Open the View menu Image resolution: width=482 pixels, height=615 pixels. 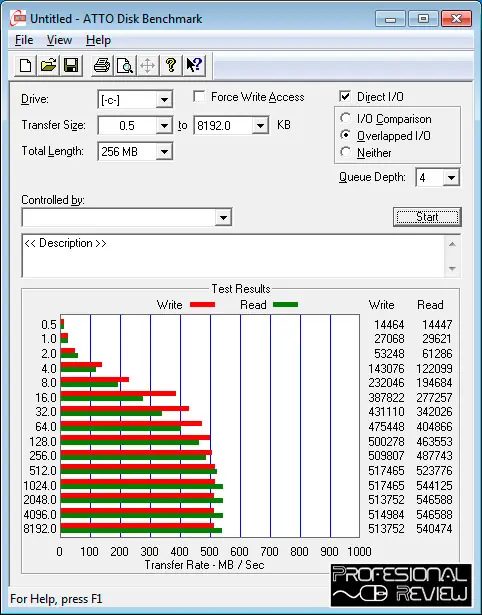pyautogui.click(x=59, y=40)
